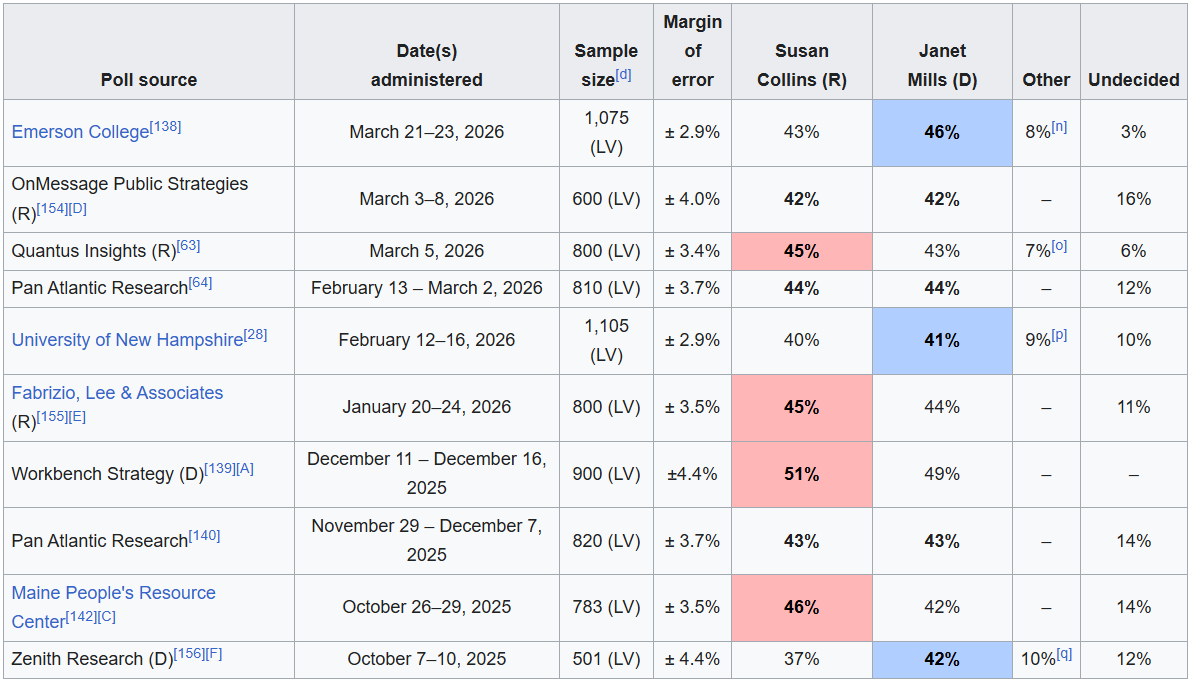This screenshot has width=1193, height=682.
Task: Click the Undecided column header
Action: click(1133, 80)
